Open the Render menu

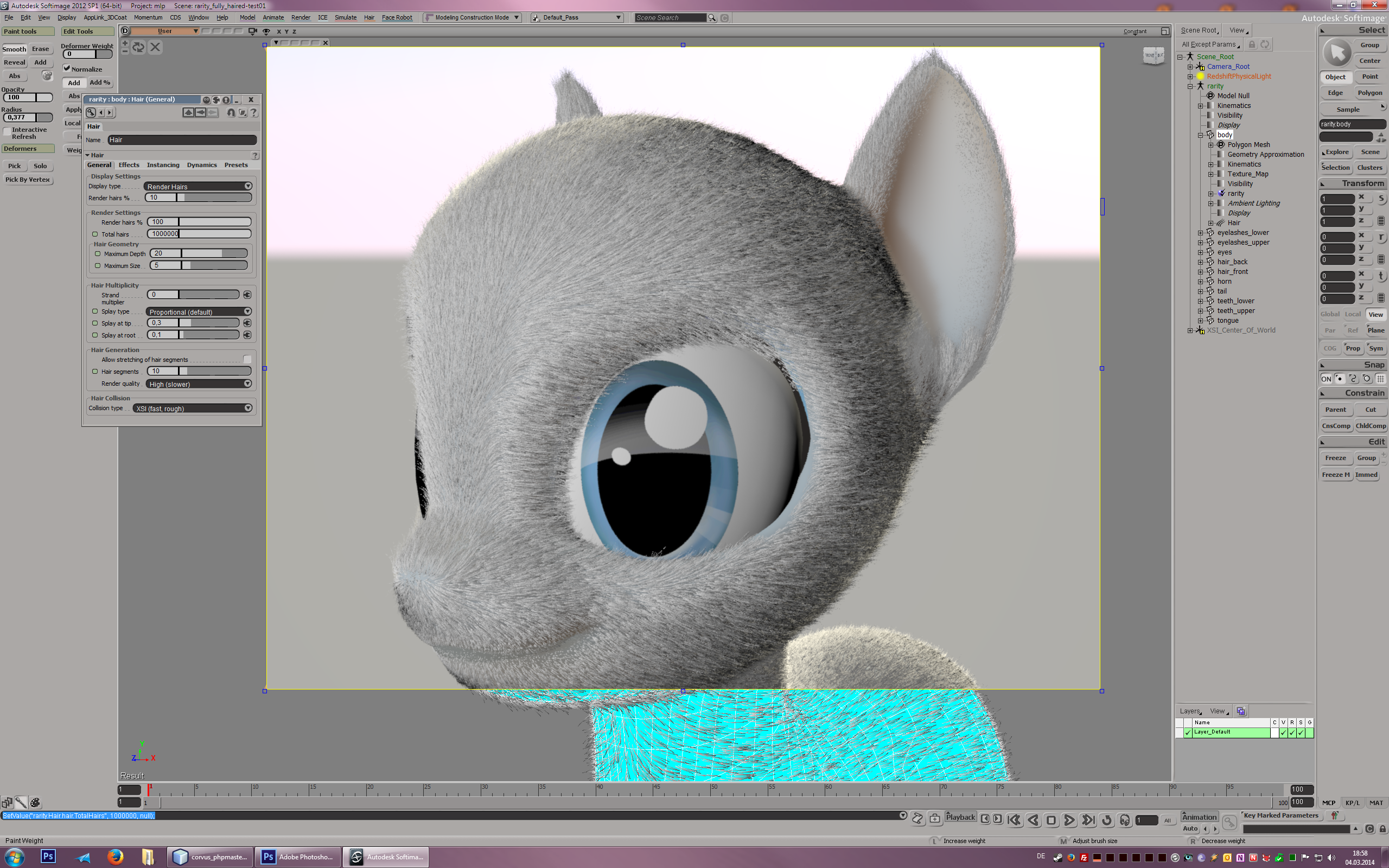coord(300,17)
